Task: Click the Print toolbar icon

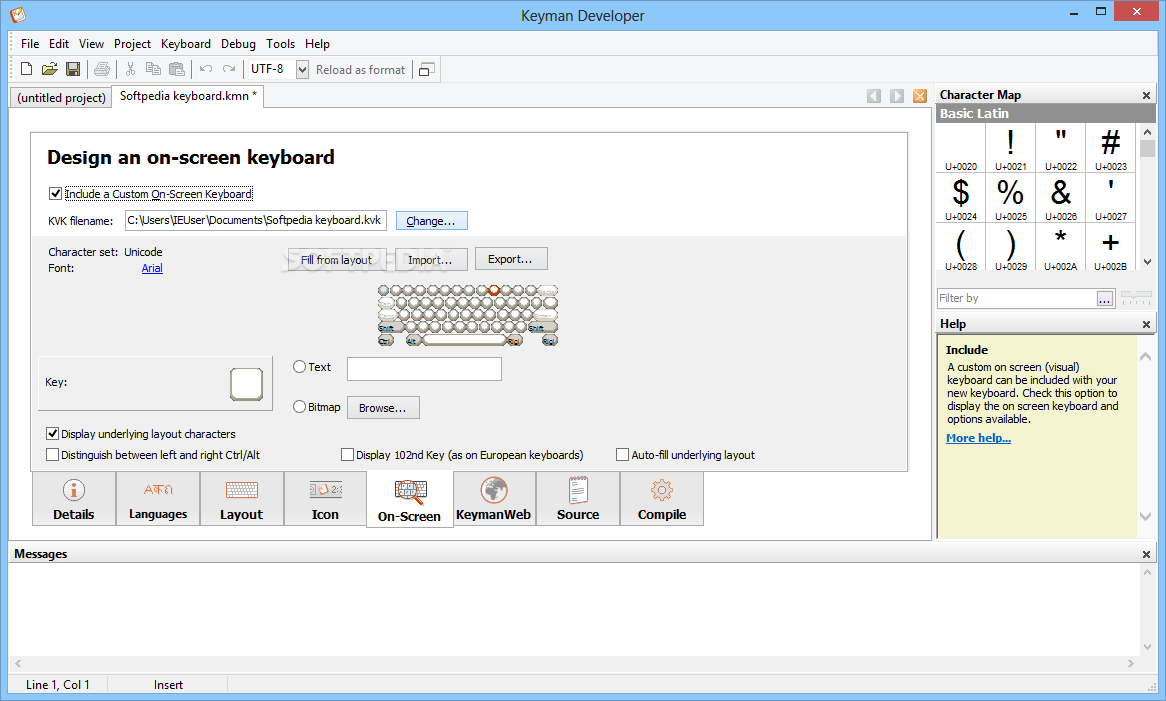Action: [102, 69]
